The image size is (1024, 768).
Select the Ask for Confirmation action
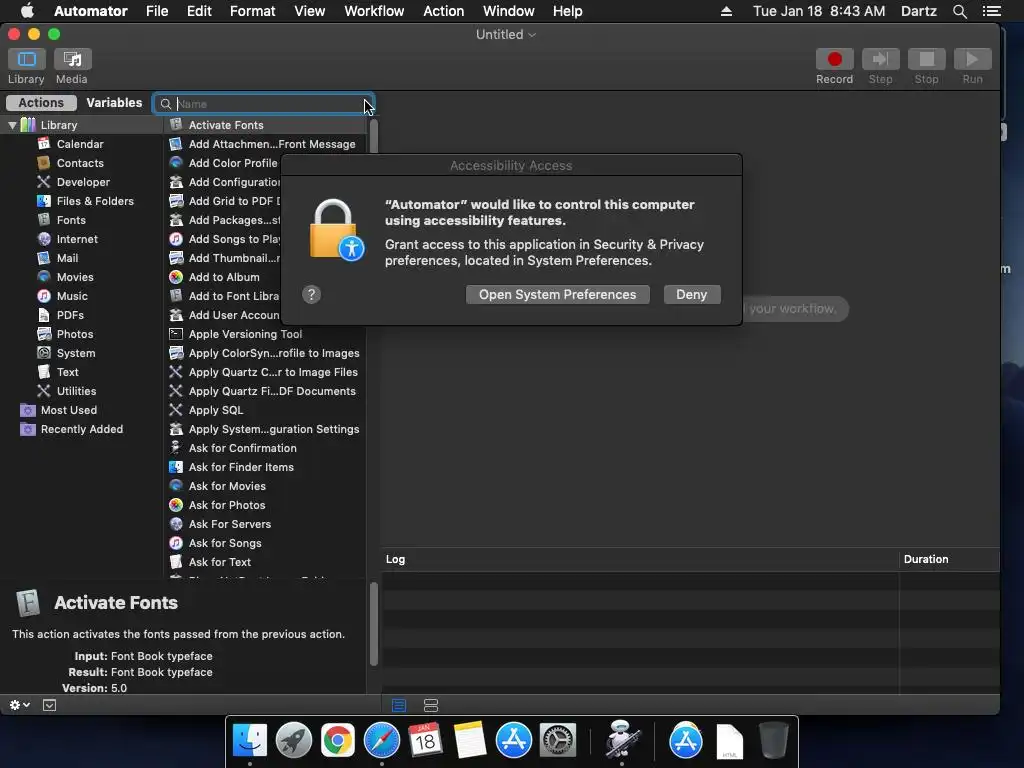[264, 448]
